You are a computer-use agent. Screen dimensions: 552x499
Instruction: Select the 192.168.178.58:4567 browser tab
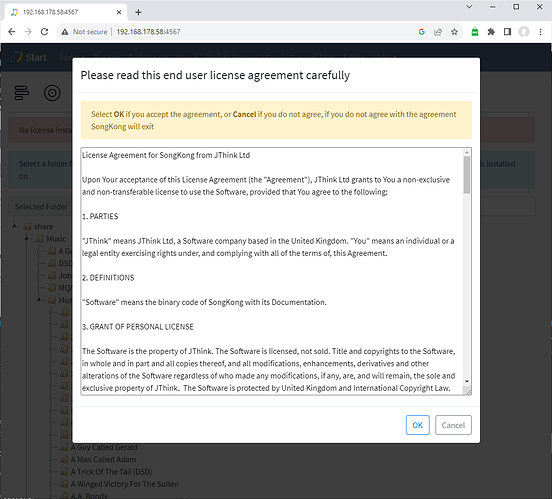click(65, 12)
